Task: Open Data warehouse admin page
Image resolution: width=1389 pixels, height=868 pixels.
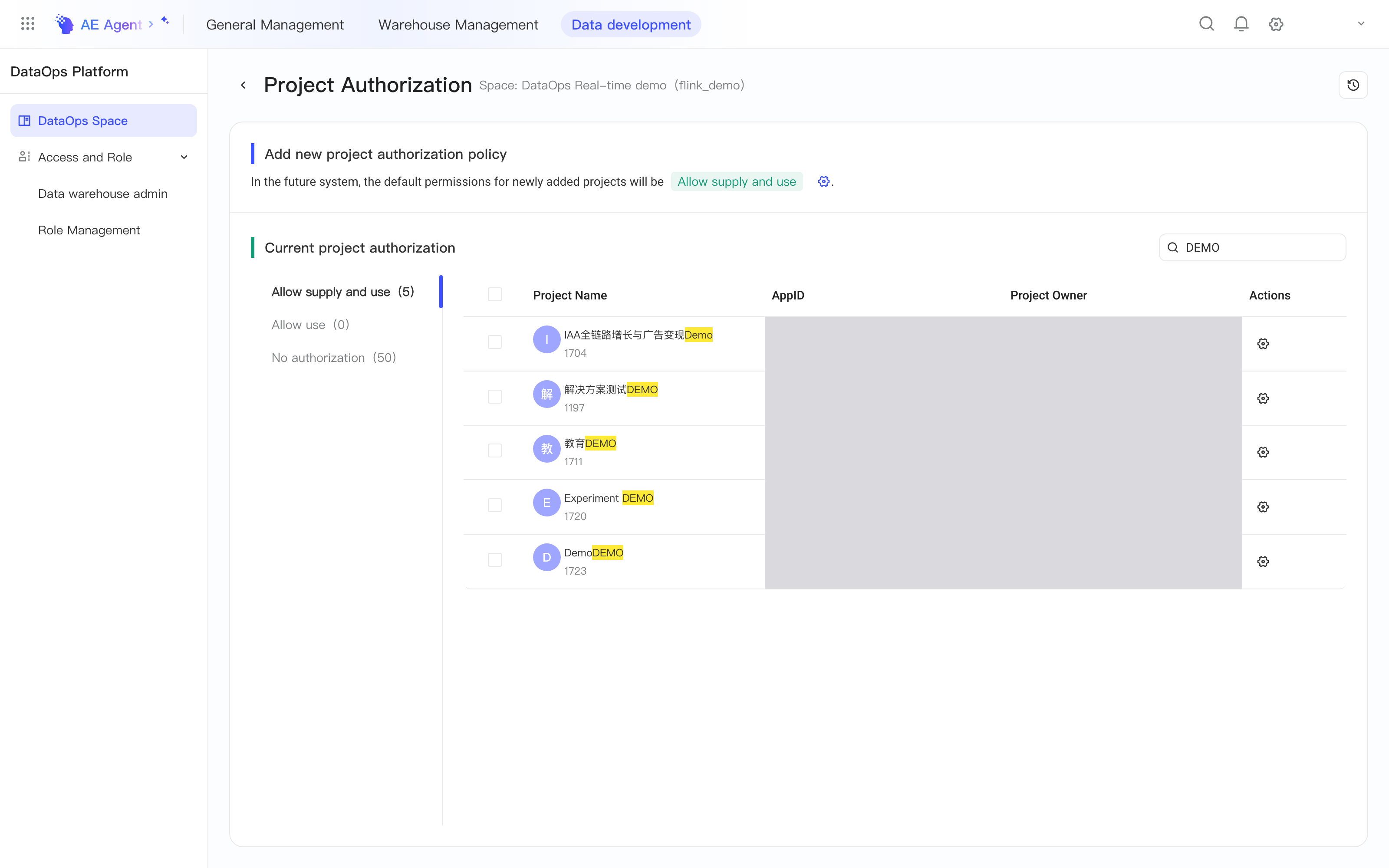Action: (x=103, y=194)
